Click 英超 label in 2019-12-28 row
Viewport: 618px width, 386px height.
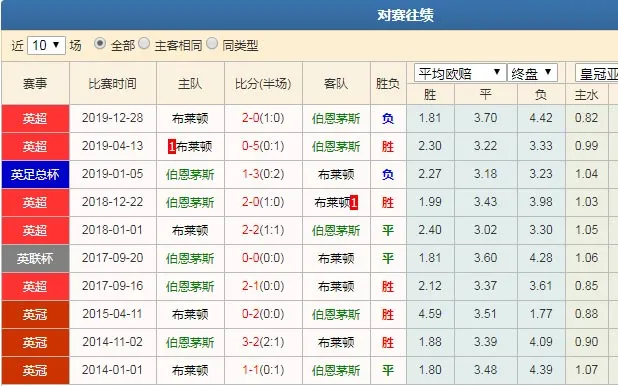[35, 118]
